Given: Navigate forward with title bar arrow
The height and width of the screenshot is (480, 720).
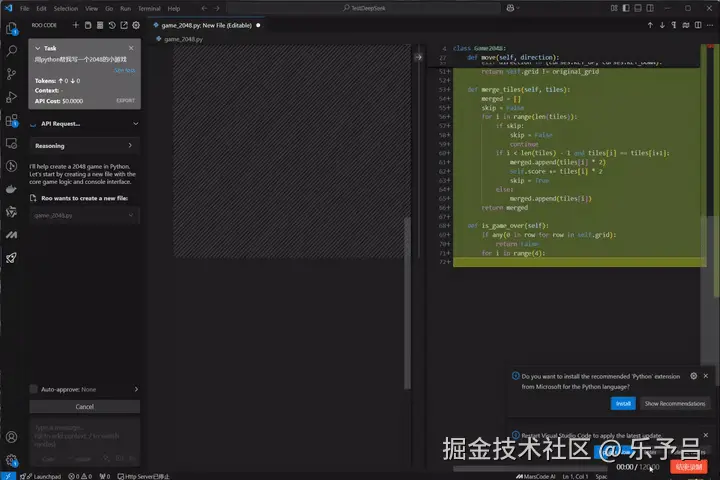Looking at the screenshot, I should pos(216,8).
